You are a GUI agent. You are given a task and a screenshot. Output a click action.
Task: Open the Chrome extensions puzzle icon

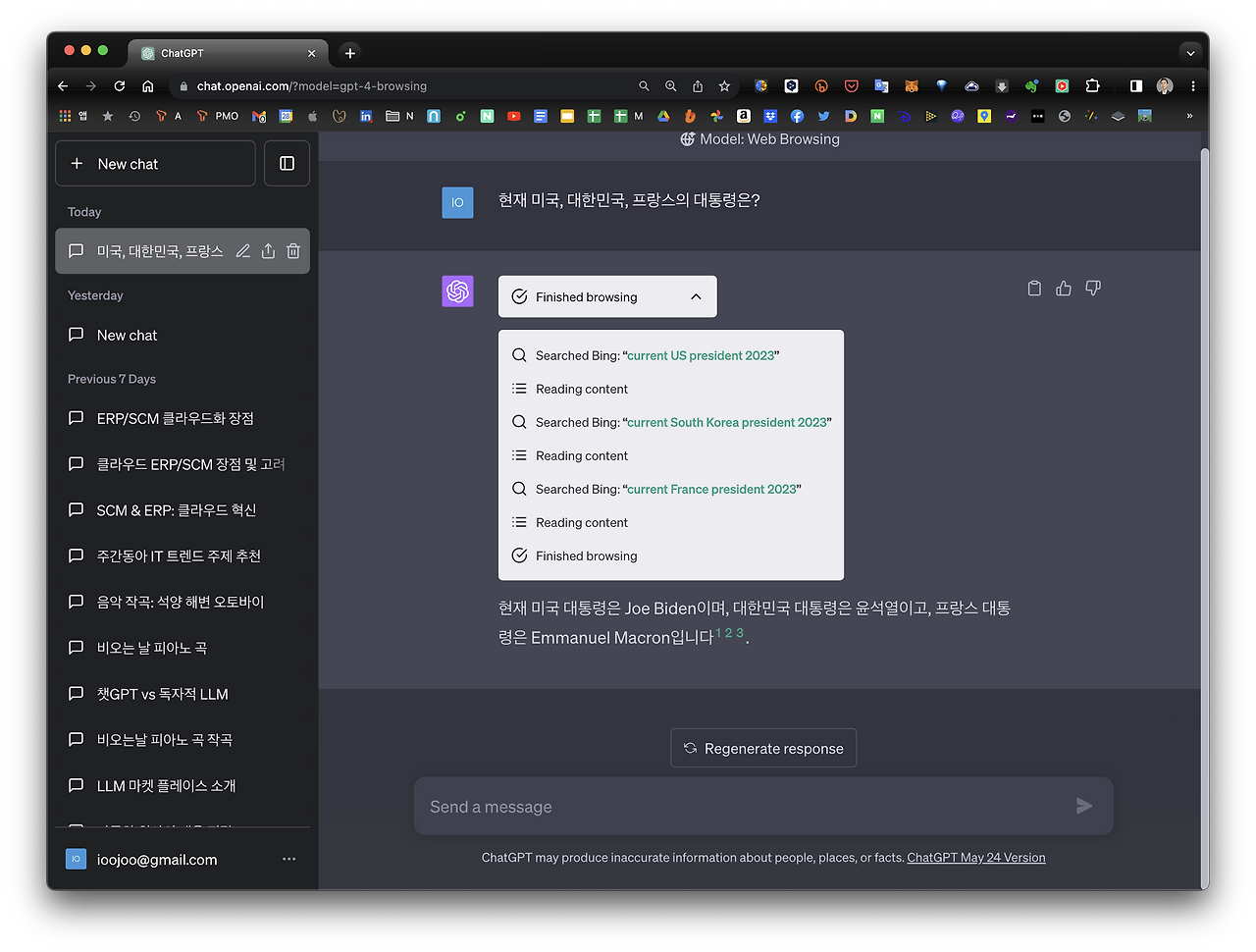pyautogui.click(x=1092, y=86)
